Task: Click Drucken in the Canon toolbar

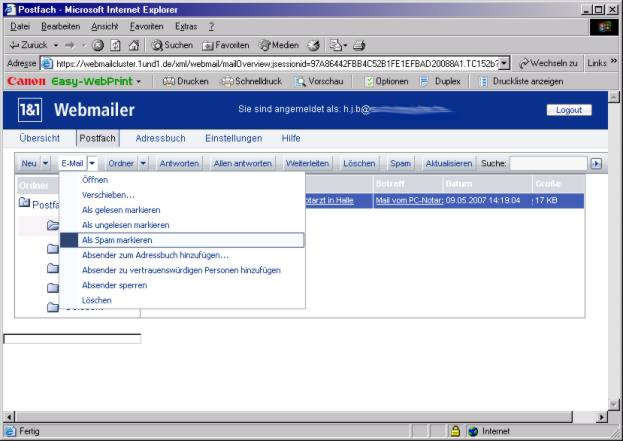Action: point(185,81)
